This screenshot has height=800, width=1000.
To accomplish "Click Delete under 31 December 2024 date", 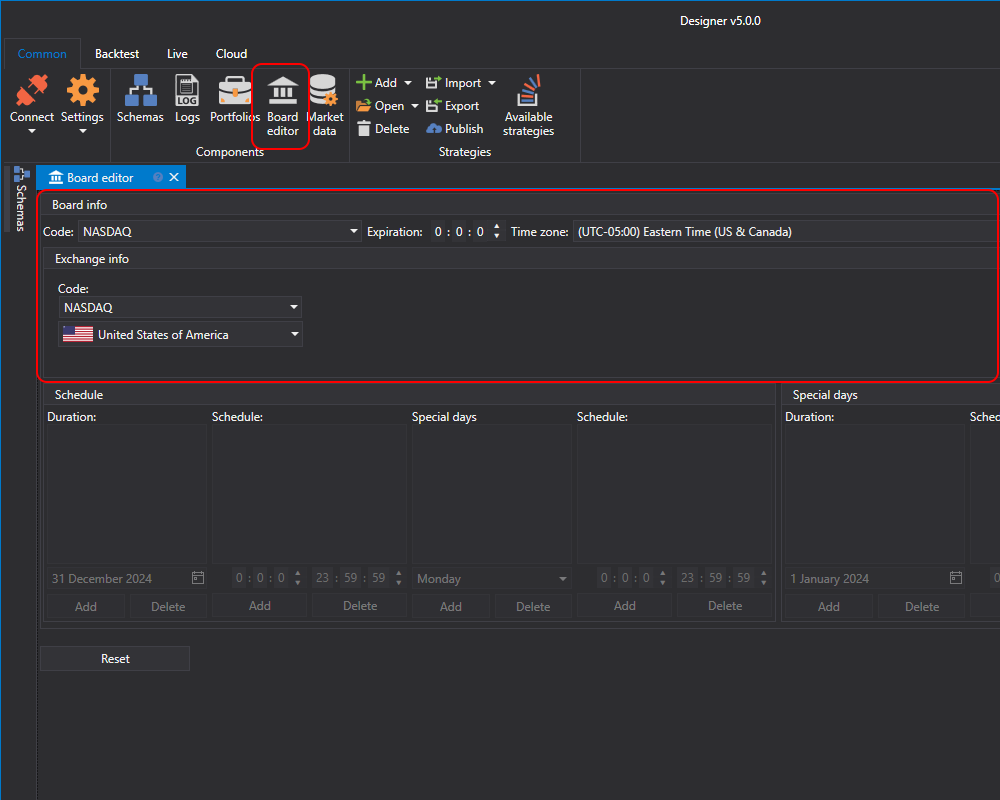I will click(x=168, y=607).
